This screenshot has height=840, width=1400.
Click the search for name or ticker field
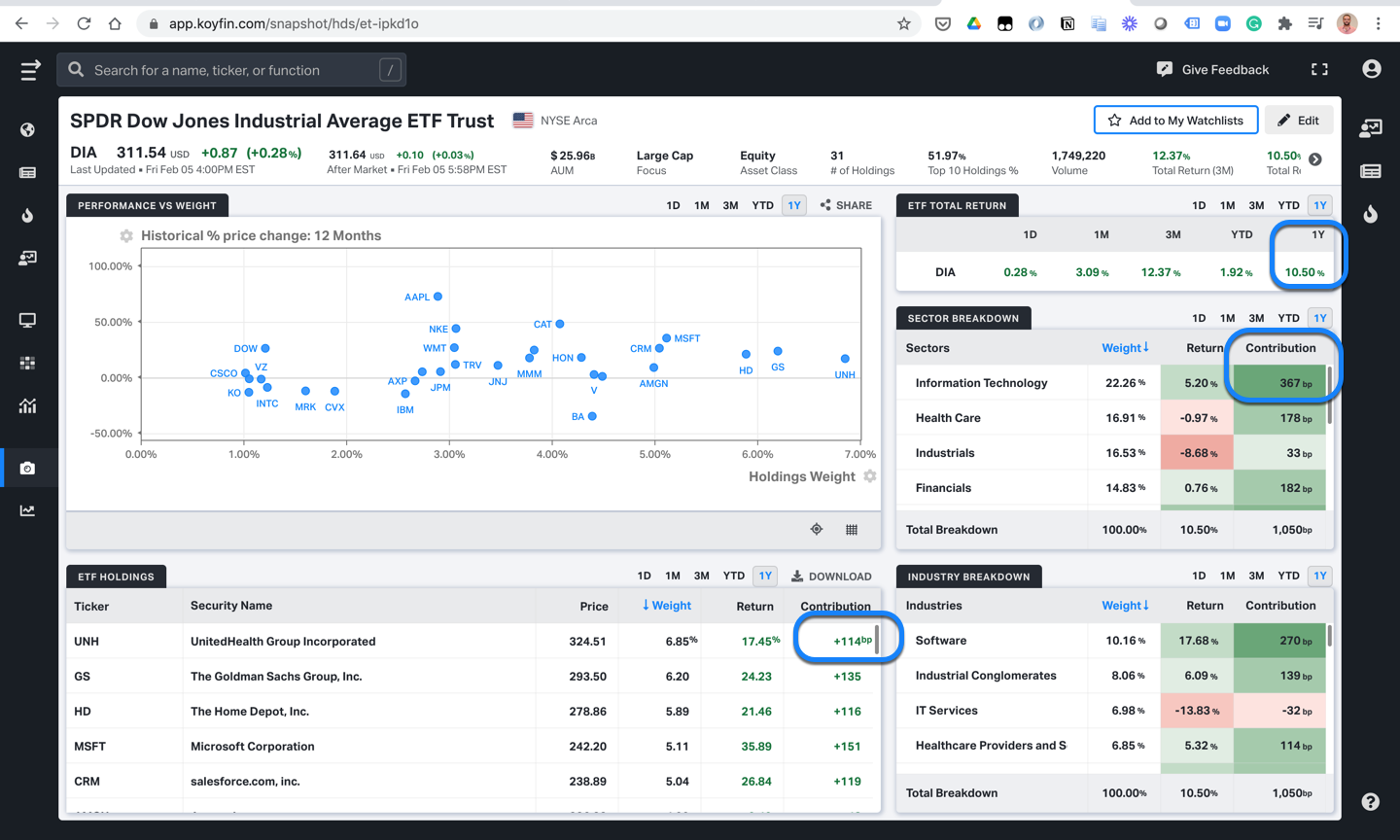(231, 70)
